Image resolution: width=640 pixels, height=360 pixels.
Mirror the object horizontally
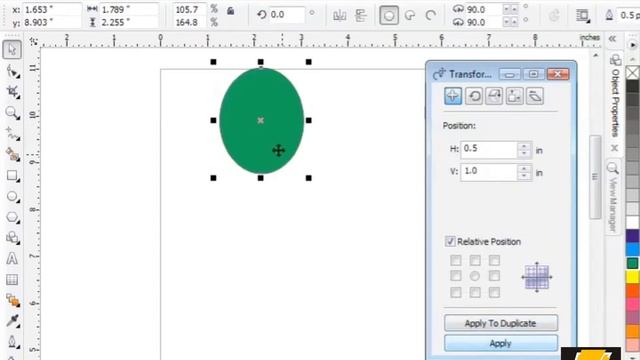pos(339,16)
